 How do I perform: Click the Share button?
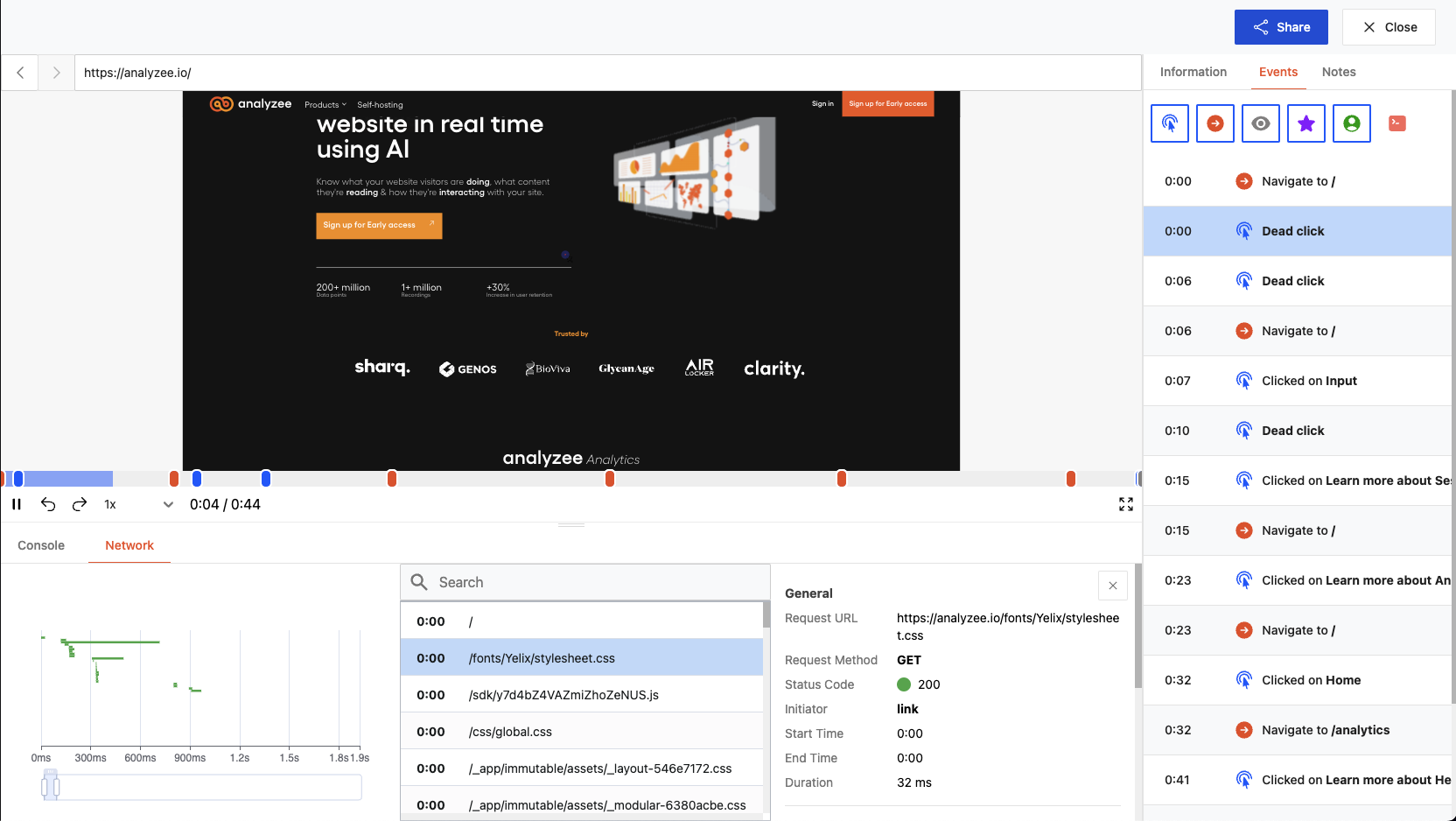(1281, 27)
